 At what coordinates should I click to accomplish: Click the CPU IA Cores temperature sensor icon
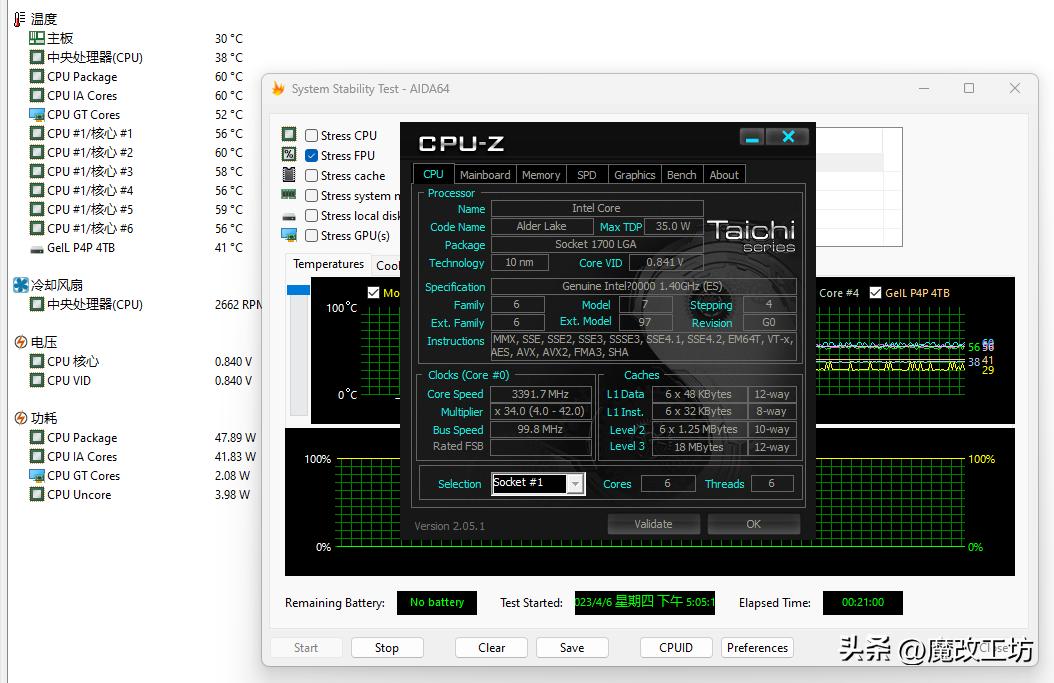click(x=36, y=95)
